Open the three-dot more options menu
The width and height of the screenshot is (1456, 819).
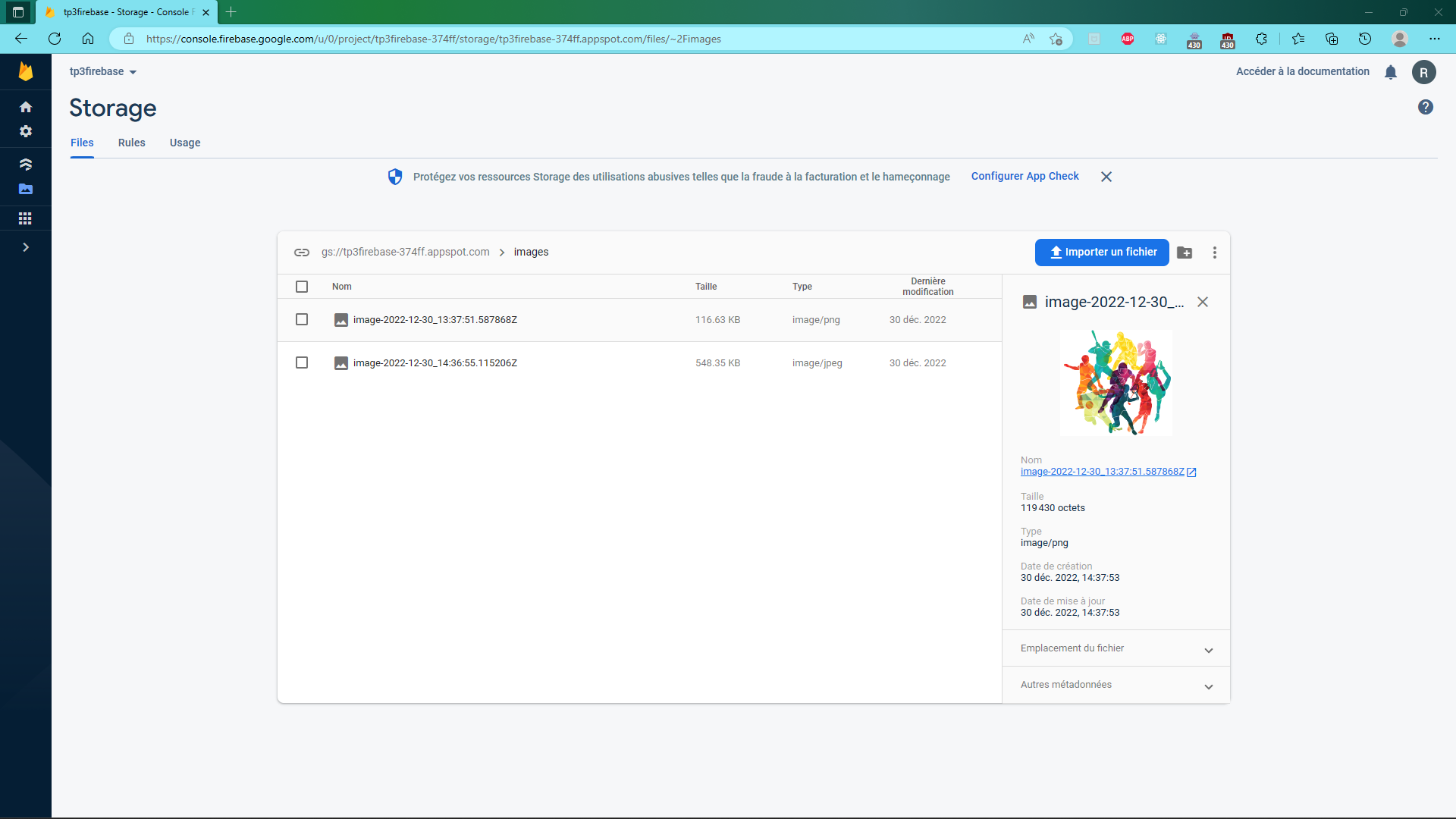(1214, 253)
